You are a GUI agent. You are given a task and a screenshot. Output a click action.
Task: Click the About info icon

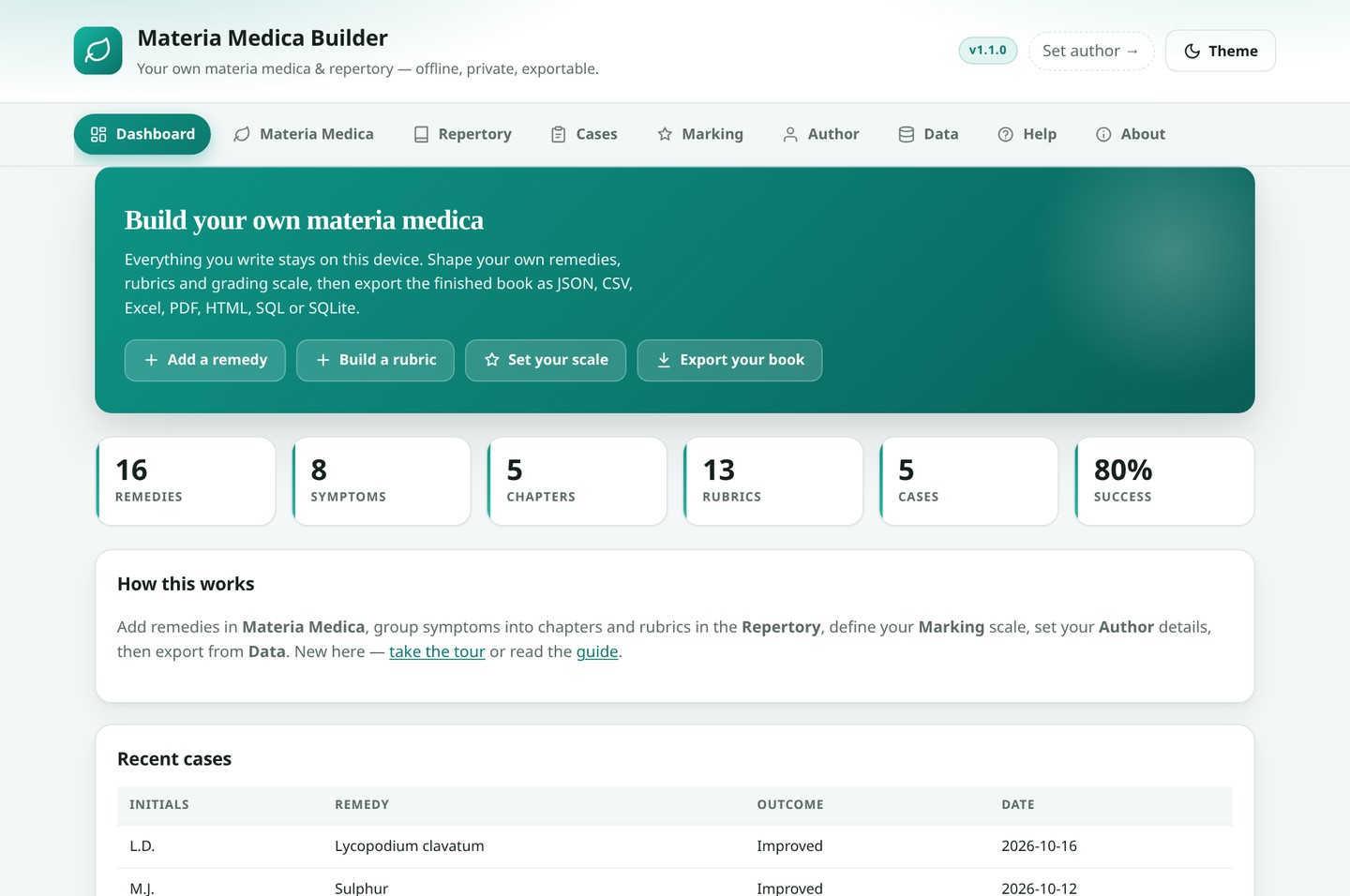click(x=1103, y=134)
